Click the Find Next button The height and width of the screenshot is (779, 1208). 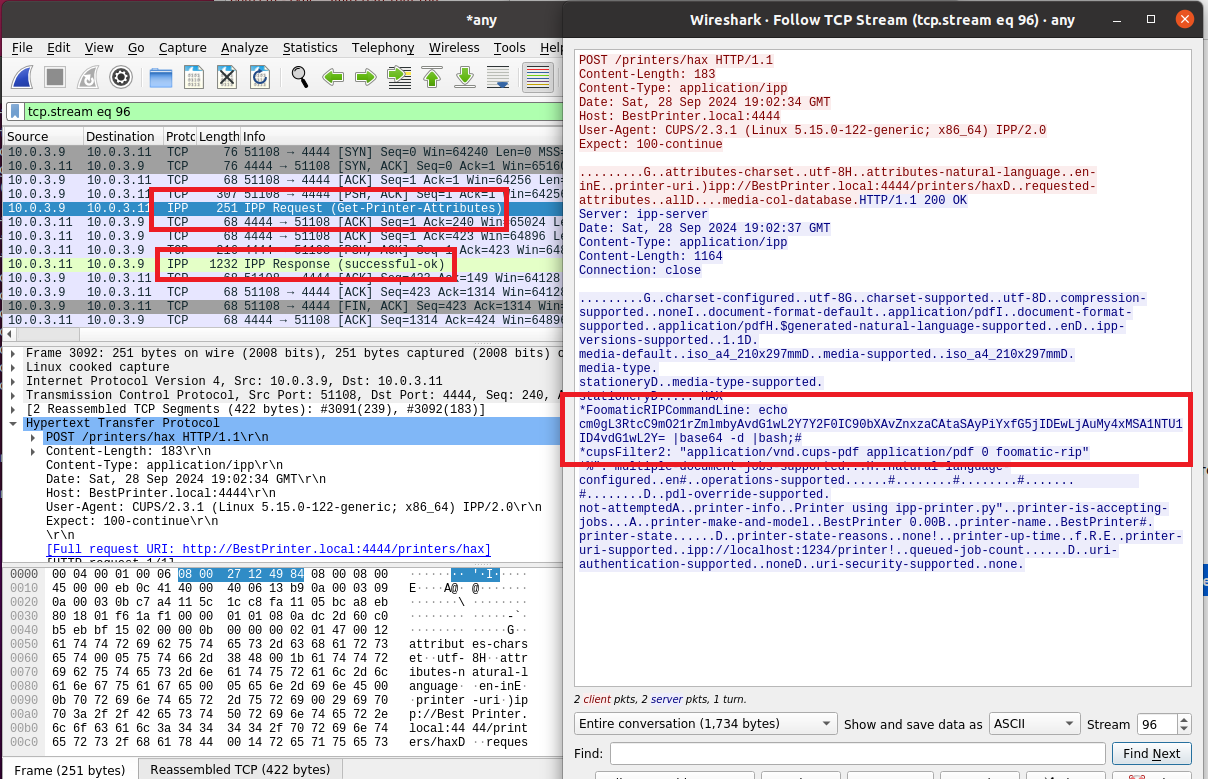pos(1151,753)
